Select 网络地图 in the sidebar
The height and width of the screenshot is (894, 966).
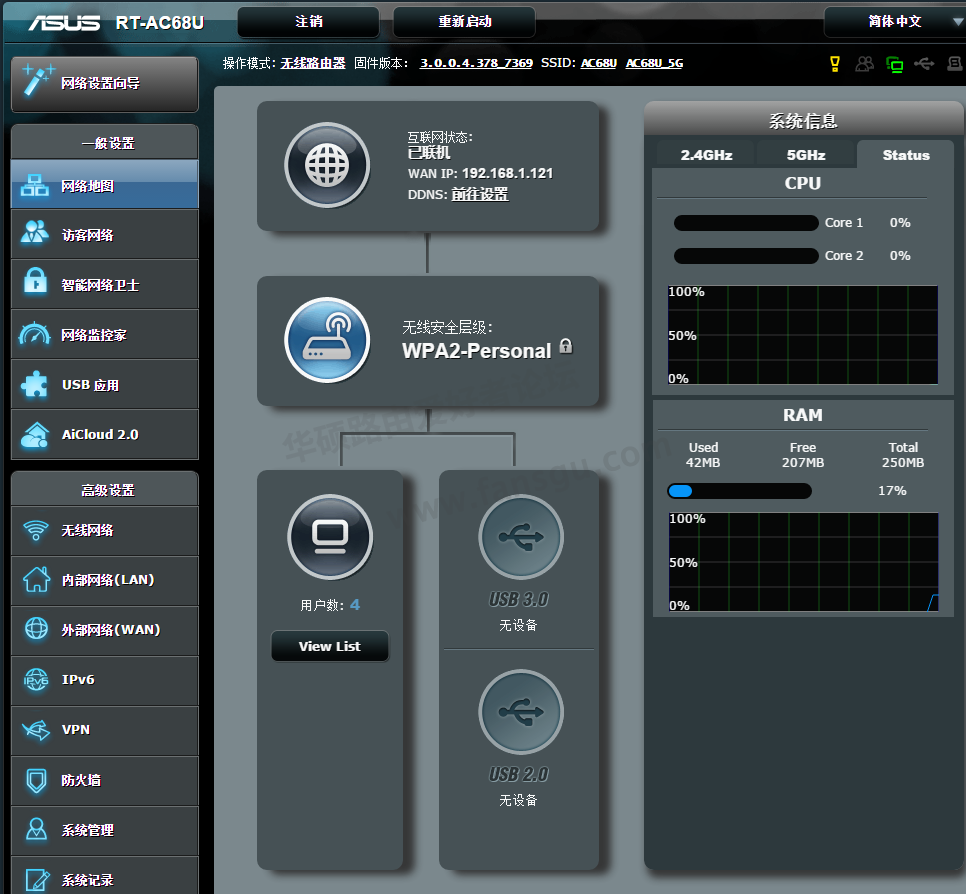(105, 184)
